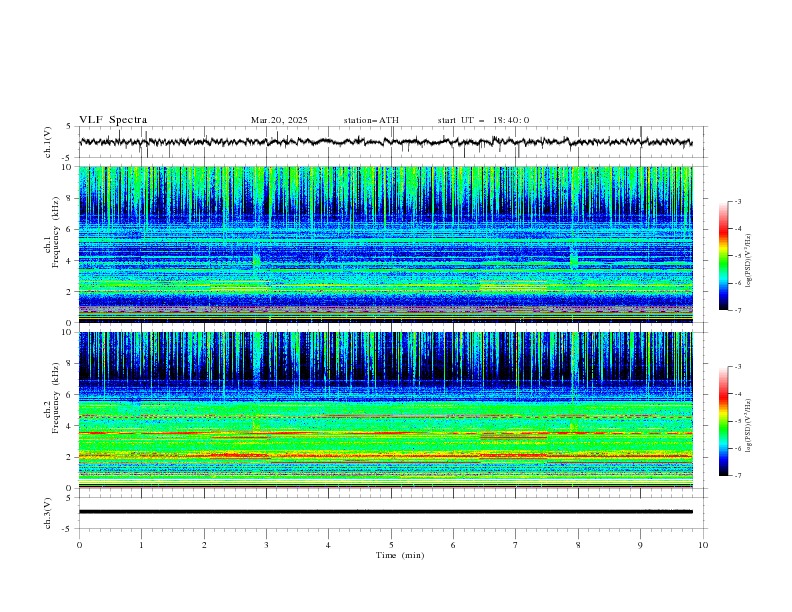Viewport: 792px width, 612px height.
Task: Click the ch.3 flat voltage trace
Action: [x=385, y=512]
